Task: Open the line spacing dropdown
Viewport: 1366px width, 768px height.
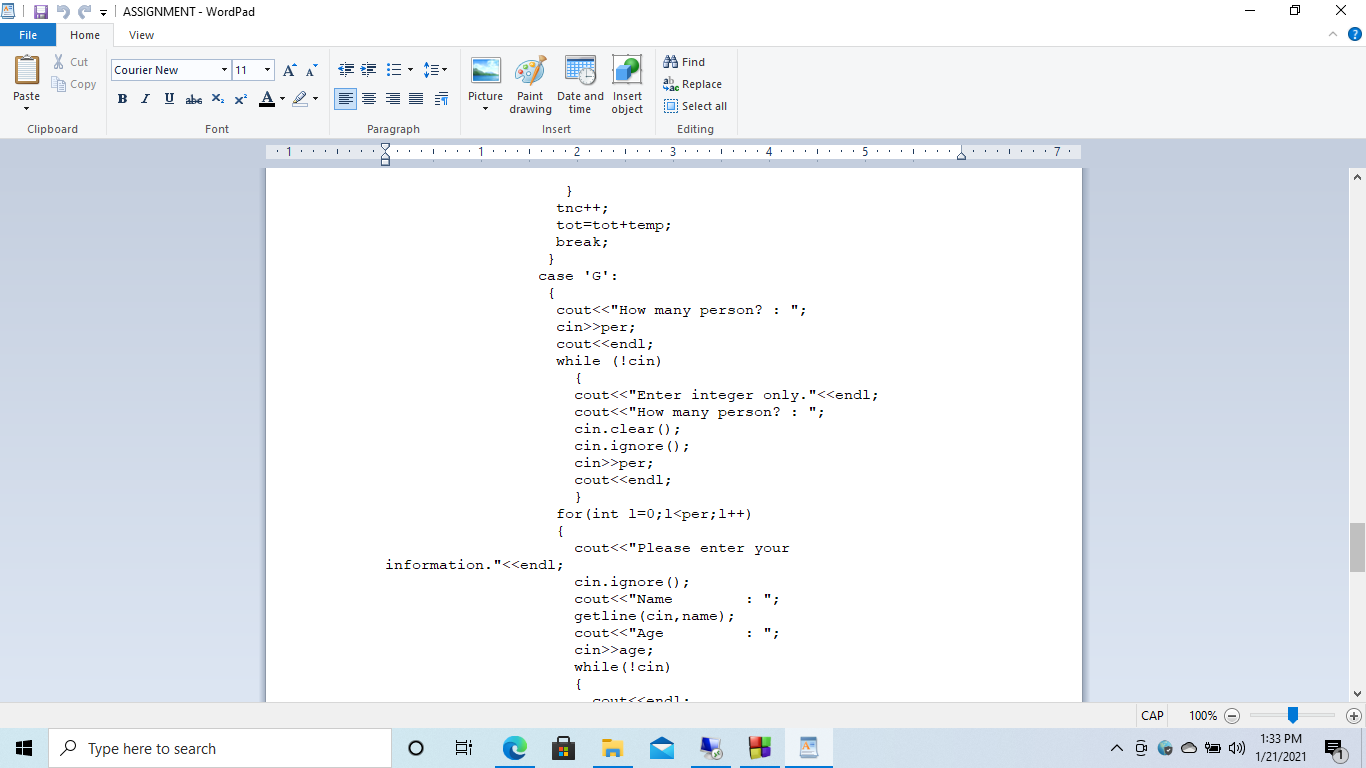Action: point(436,70)
